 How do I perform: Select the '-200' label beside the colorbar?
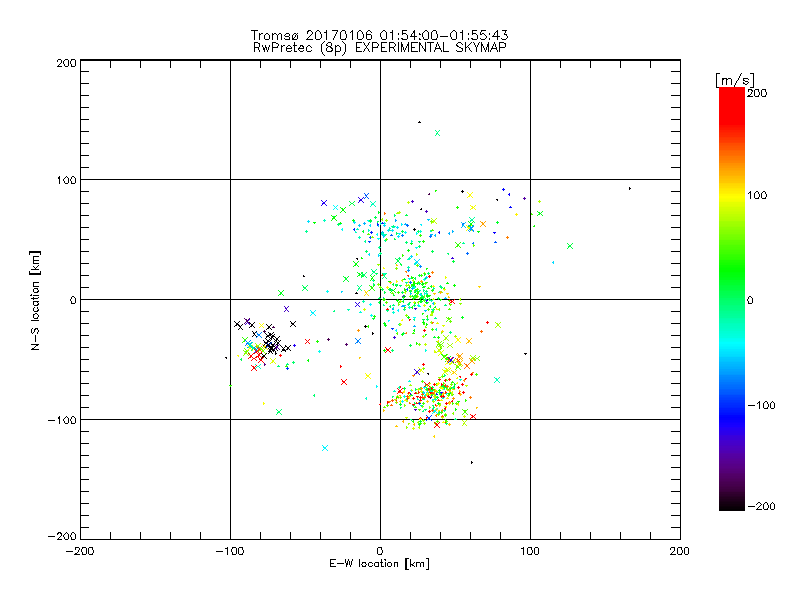(761, 506)
